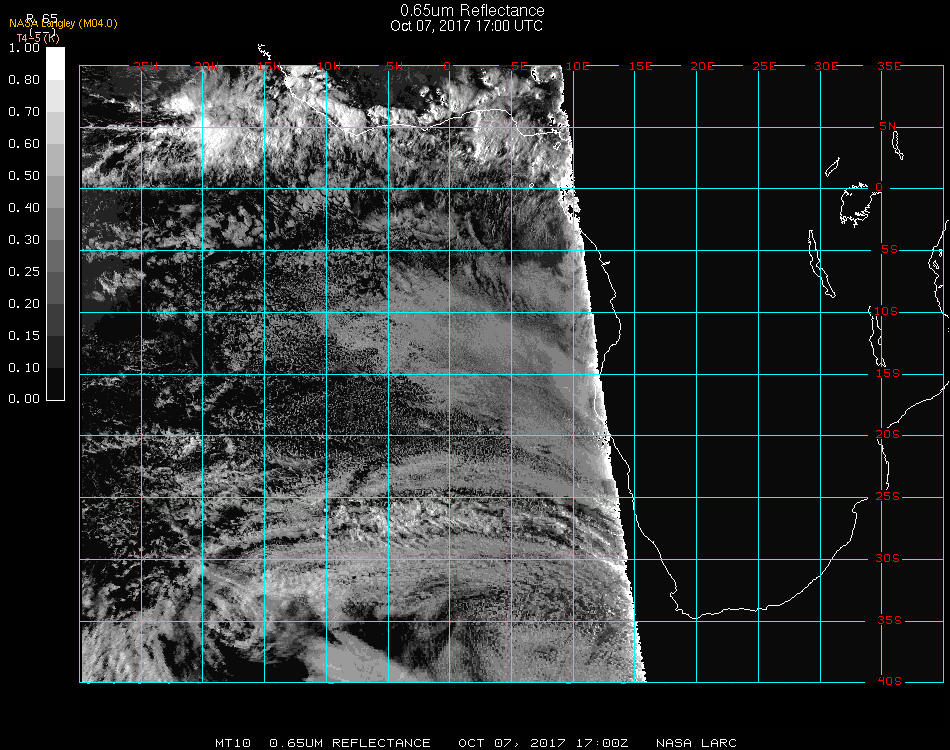Click the 0.80 color bar value

tap(24, 80)
